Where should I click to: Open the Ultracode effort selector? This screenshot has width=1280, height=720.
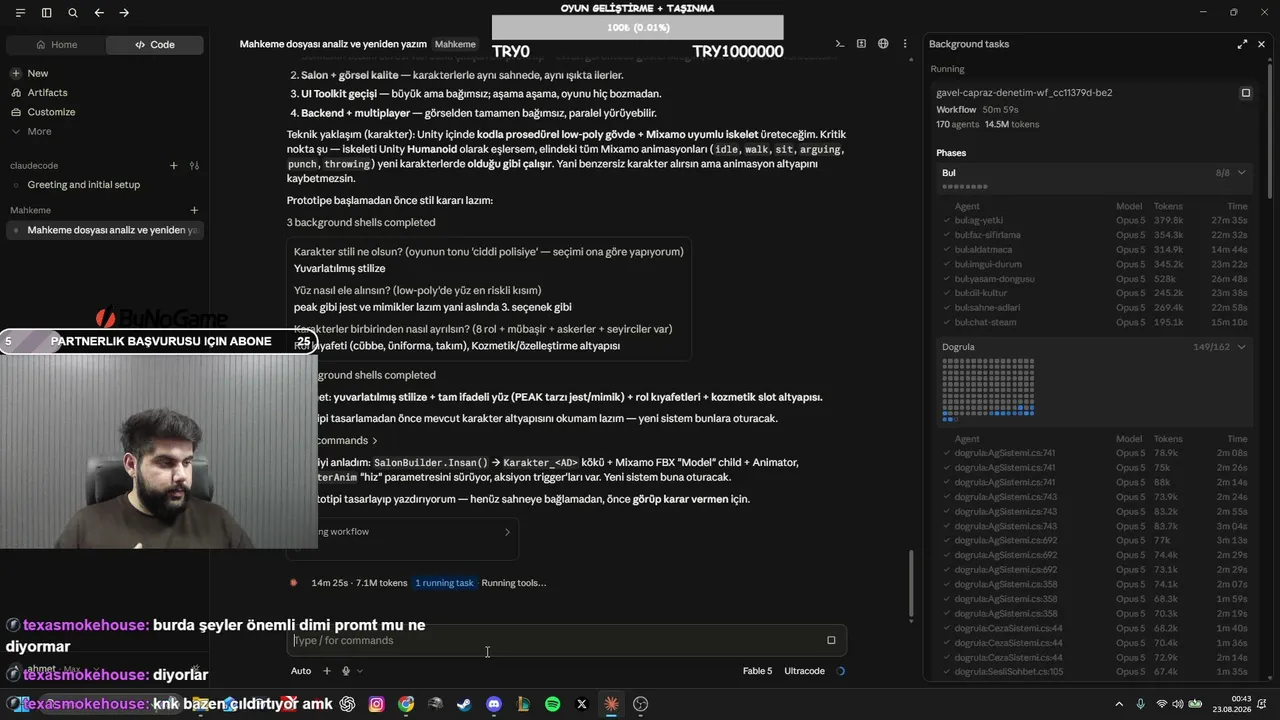804,671
